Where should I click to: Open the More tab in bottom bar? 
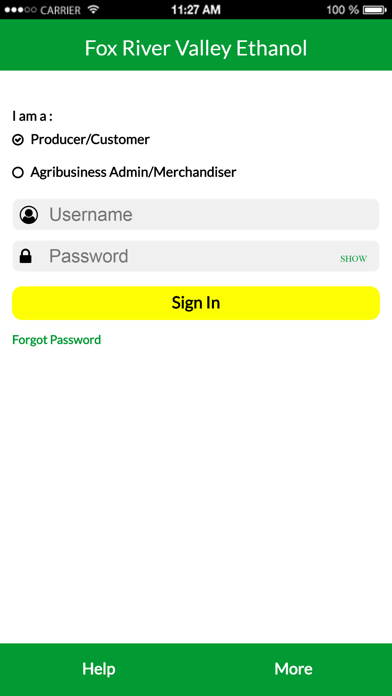293,668
